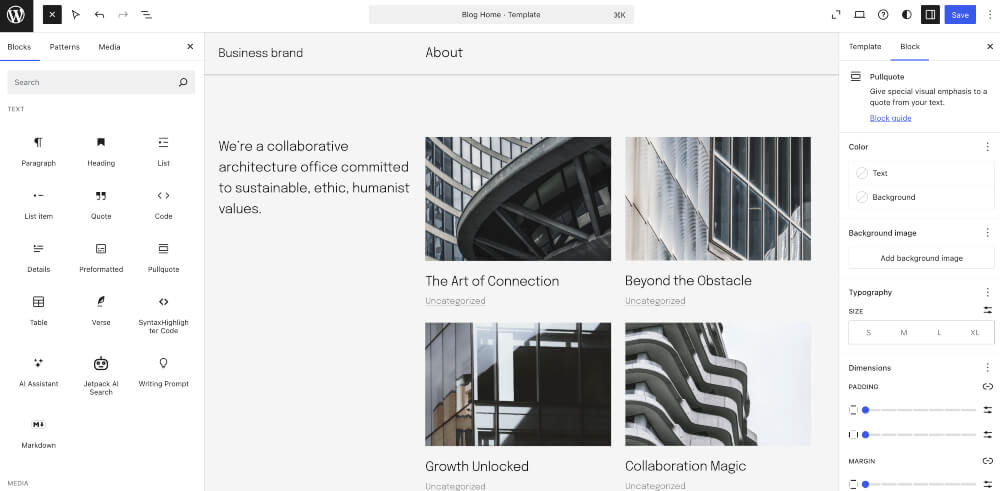Click the Redo arrow

click(x=123, y=15)
